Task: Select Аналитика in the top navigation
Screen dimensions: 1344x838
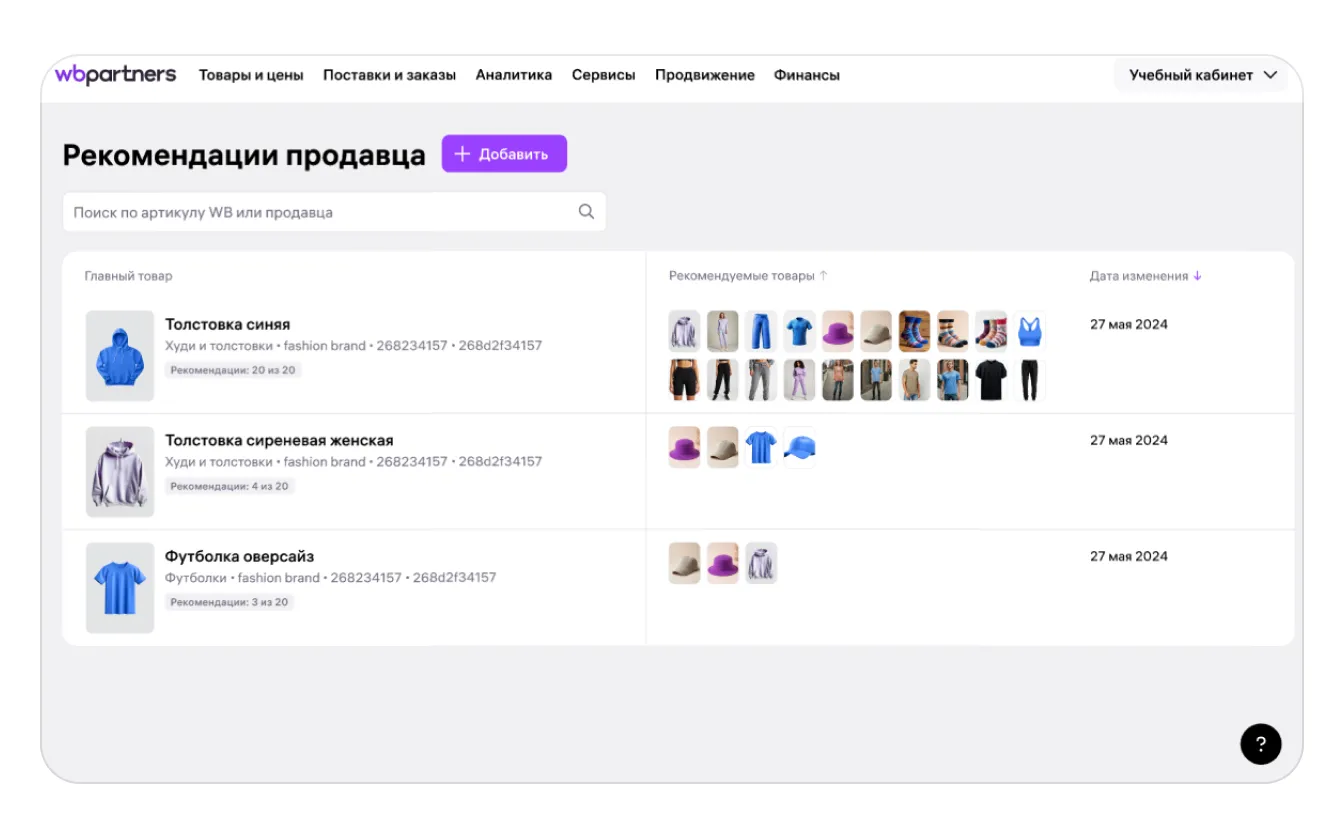Action: click(515, 75)
